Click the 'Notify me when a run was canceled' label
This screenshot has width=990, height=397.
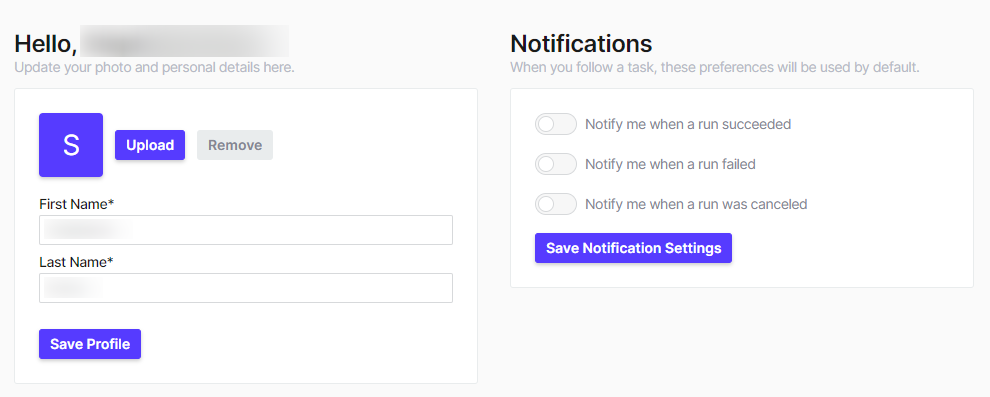pyautogui.click(x=696, y=204)
